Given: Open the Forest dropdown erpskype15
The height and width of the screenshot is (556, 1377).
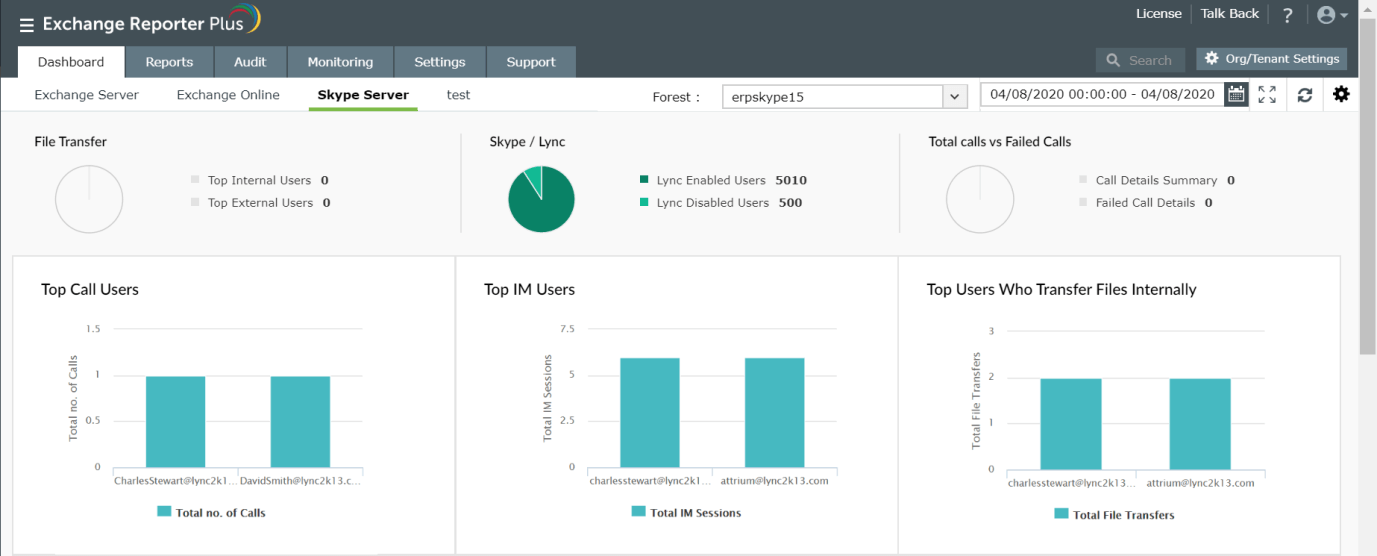Looking at the screenshot, I should tap(844, 97).
